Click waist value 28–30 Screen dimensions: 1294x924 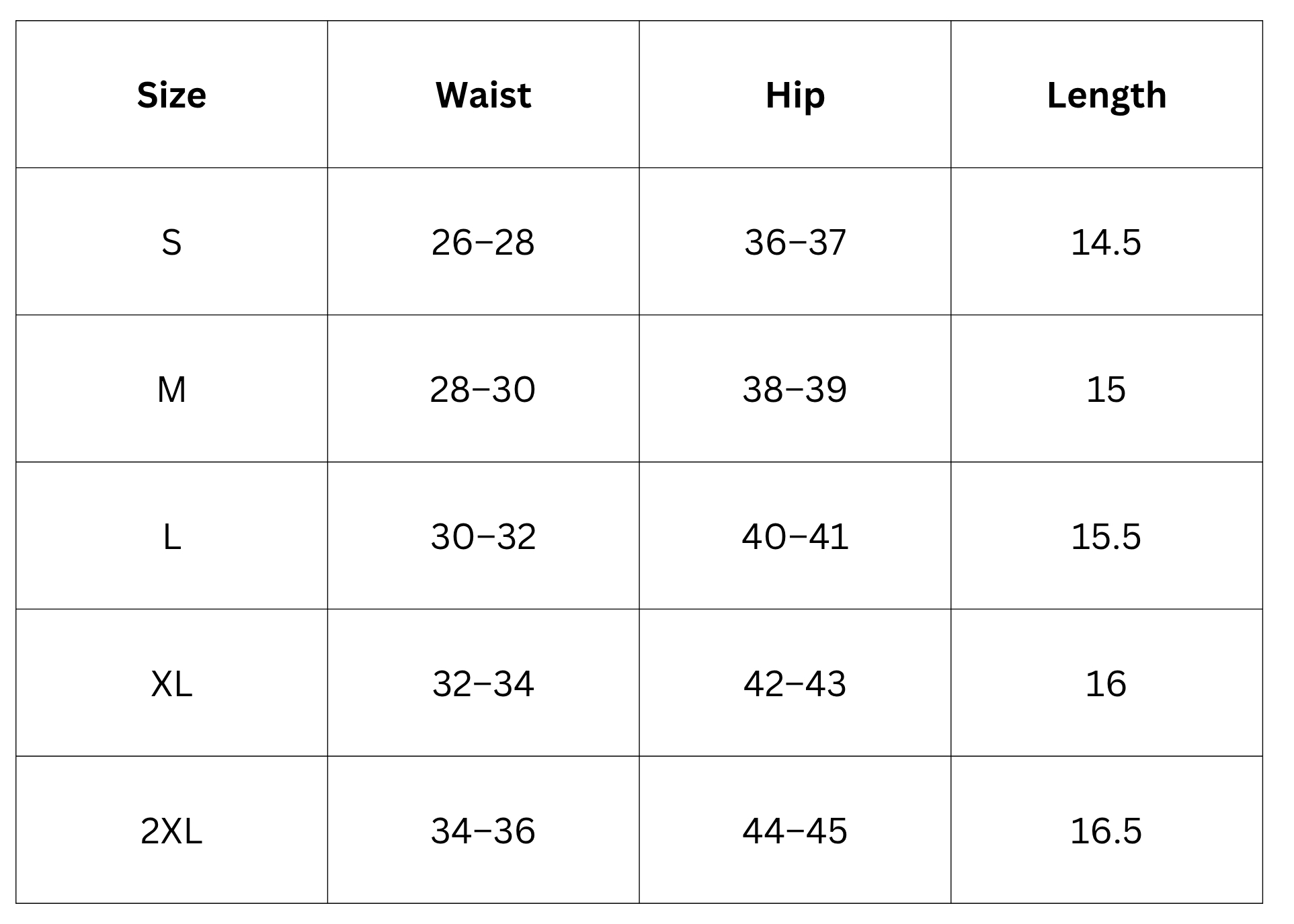click(x=483, y=389)
